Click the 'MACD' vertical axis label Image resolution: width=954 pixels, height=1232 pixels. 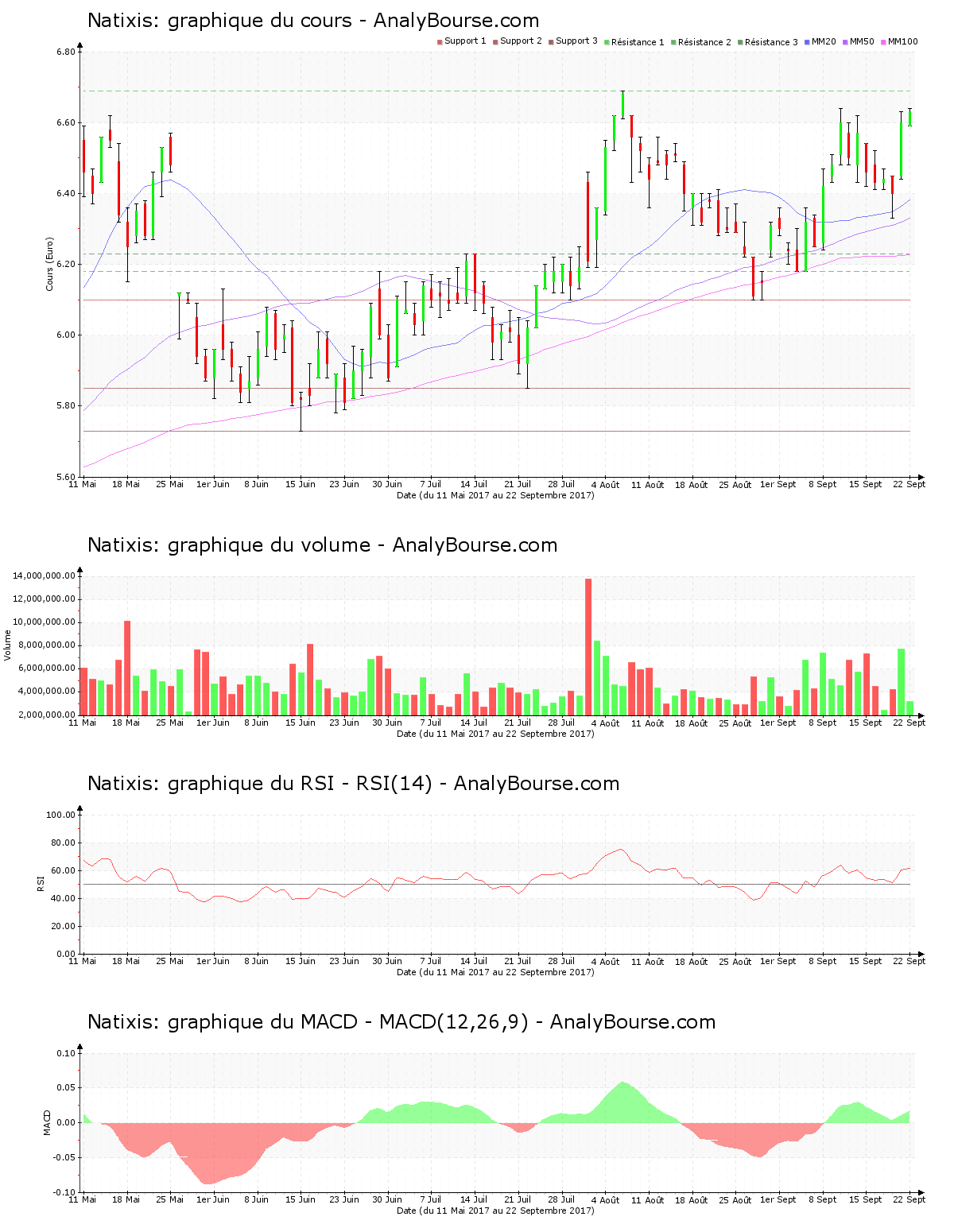pyautogui.click(x=47, y=1122)
